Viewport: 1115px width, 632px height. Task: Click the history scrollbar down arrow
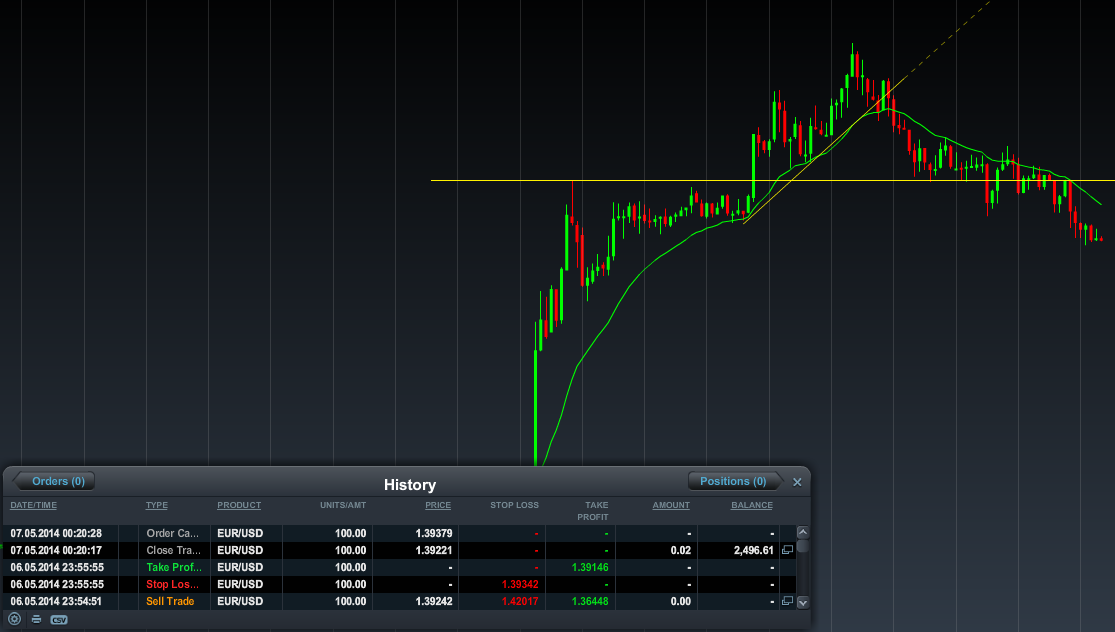(803, 603)
